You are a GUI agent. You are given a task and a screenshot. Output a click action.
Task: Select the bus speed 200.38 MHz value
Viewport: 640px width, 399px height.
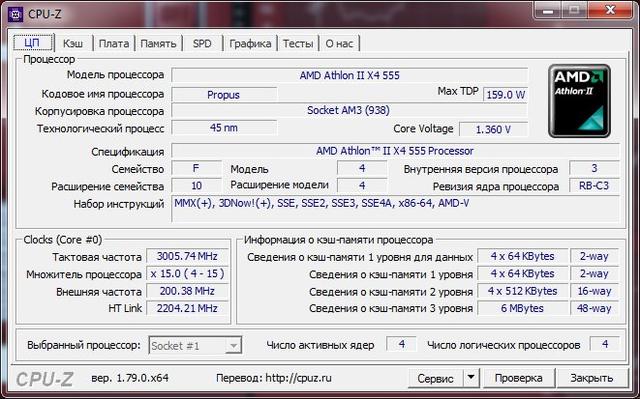[x=187, y=291]
